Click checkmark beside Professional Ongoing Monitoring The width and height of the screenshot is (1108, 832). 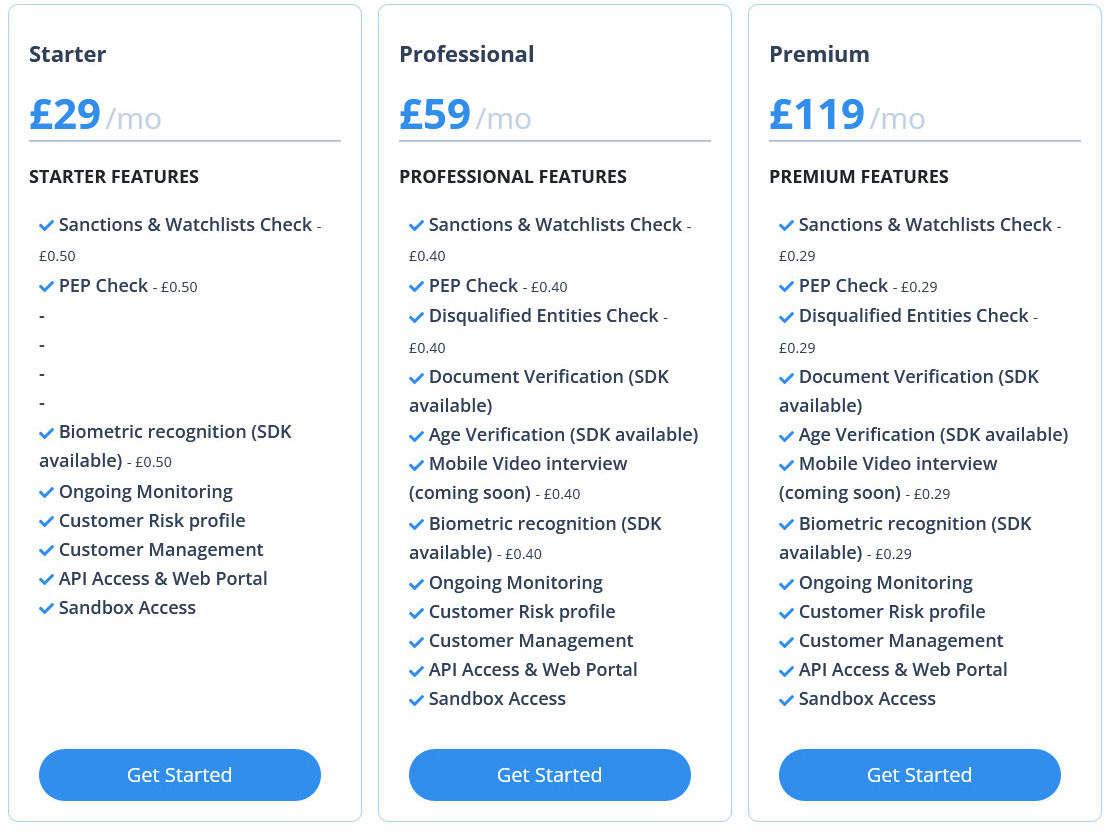416,584
